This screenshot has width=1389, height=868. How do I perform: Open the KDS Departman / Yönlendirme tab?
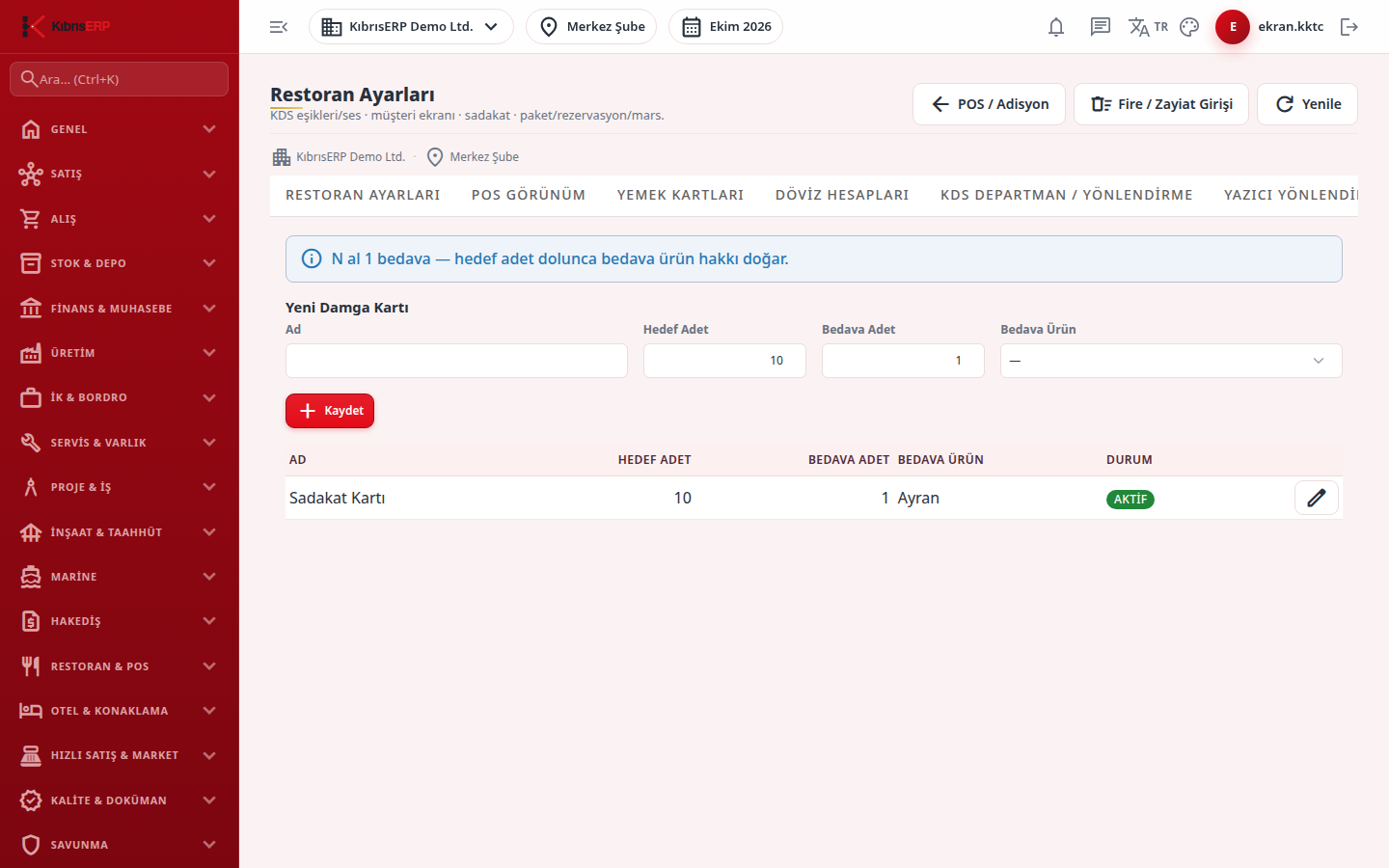(x=1067, y=195)
